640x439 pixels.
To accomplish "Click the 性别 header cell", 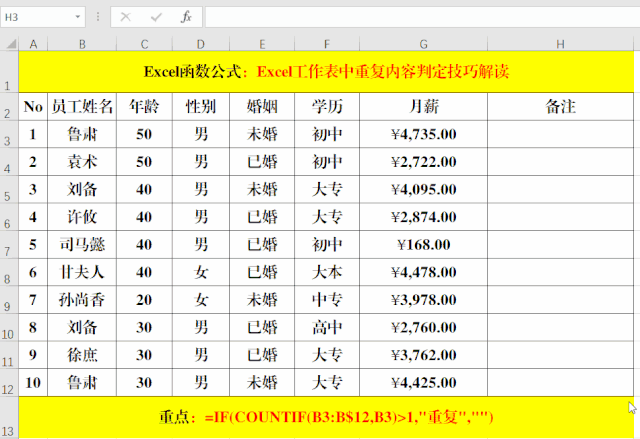I will pos(200,106).
